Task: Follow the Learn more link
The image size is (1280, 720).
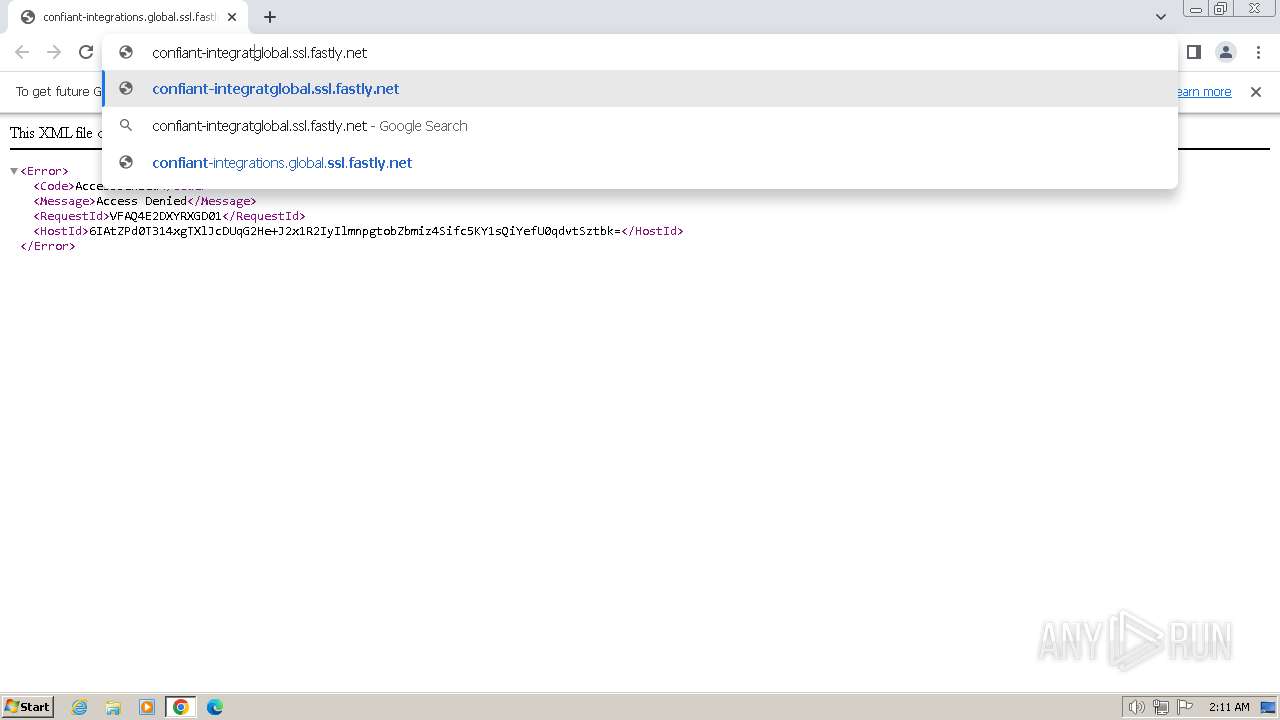Action: pos(1202,92)
